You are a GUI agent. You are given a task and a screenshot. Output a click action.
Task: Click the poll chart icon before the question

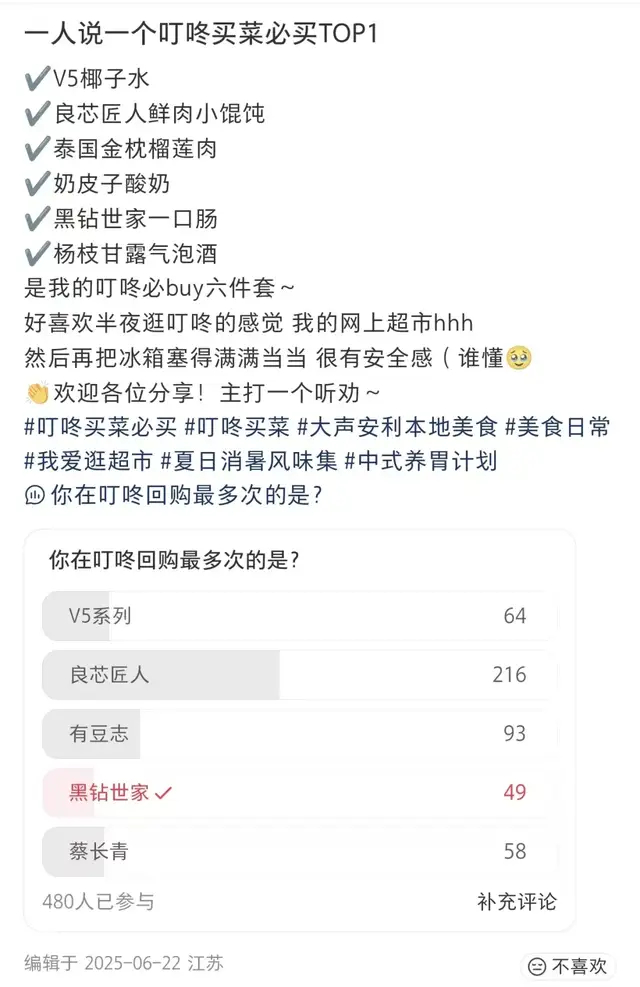(34, 494)
